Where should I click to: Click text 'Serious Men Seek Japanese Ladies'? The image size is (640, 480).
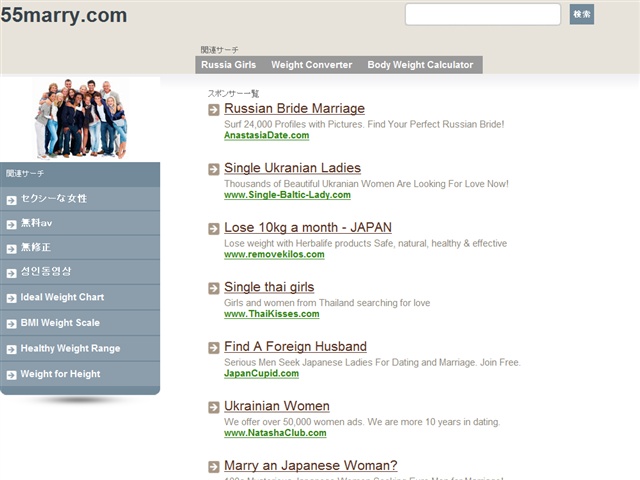pos(297,363)
